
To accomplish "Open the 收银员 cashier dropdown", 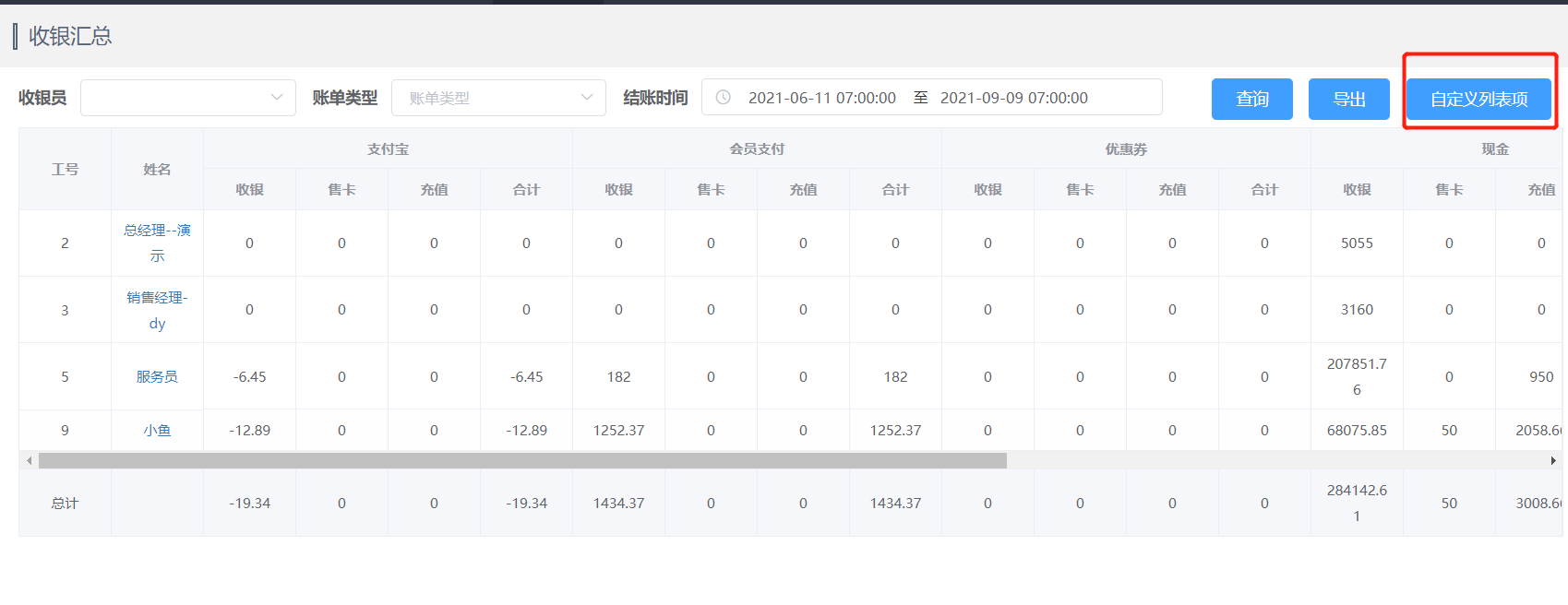I will (188, 98).
